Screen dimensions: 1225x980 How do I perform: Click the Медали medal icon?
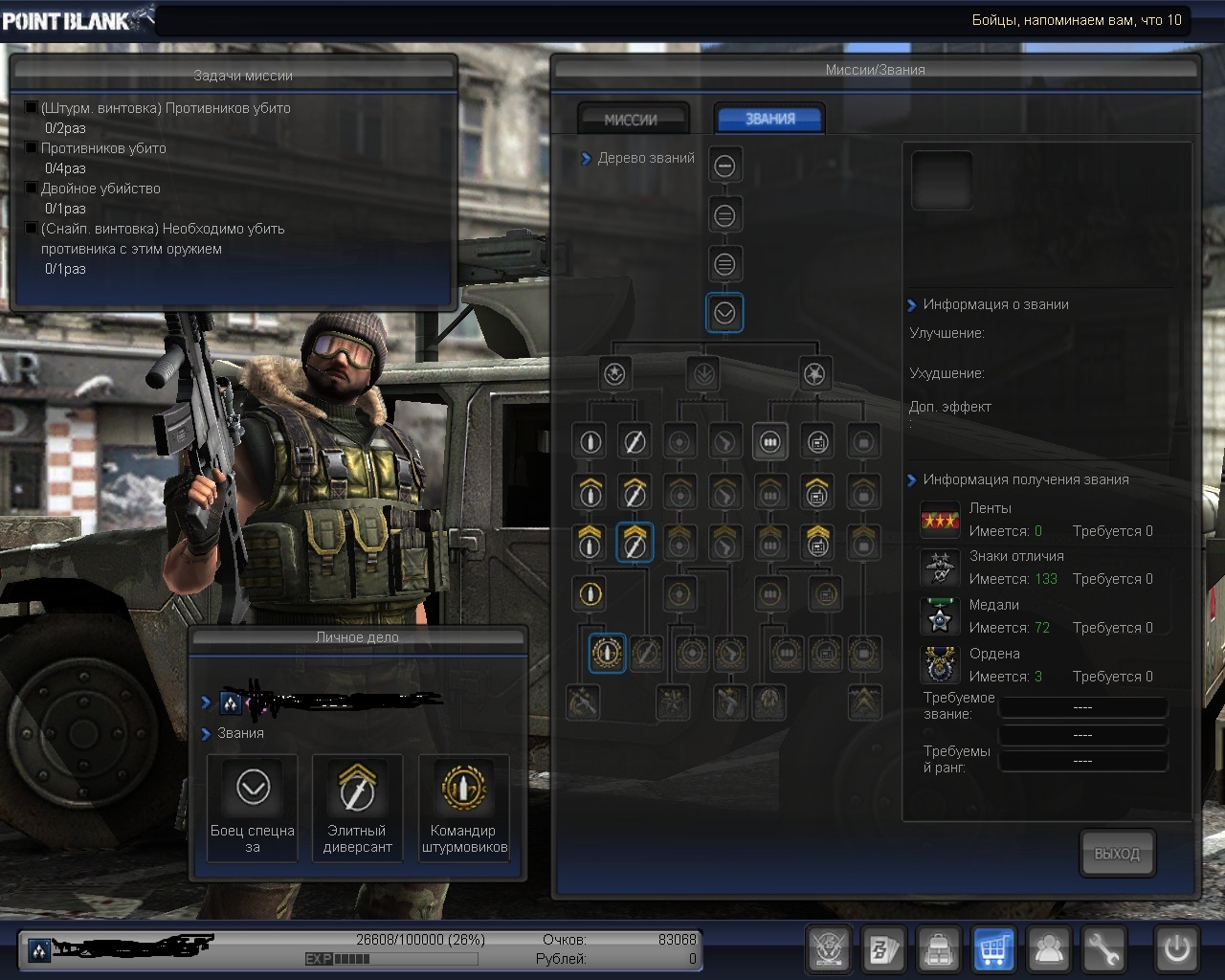click(940, 616)
